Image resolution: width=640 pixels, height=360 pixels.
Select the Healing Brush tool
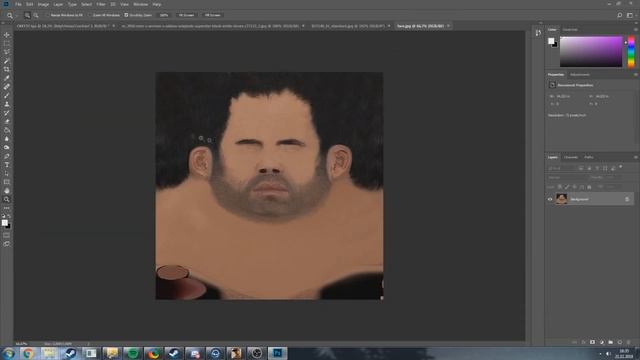click(7, 87)
